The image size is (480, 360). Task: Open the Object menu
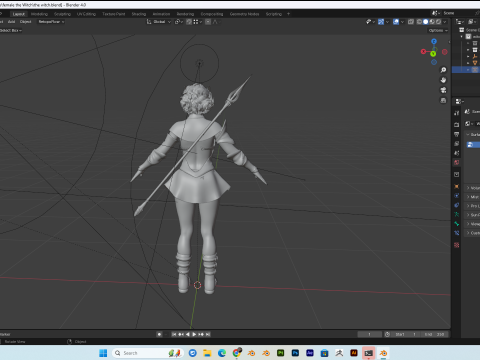[25, 22]
